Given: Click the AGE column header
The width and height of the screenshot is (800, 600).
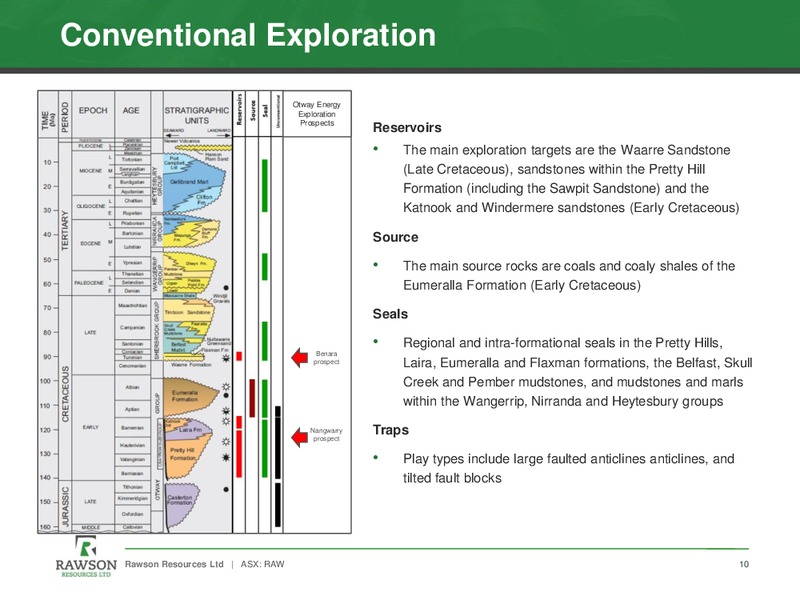Looking at the screenshot, I should coord(131,110).
